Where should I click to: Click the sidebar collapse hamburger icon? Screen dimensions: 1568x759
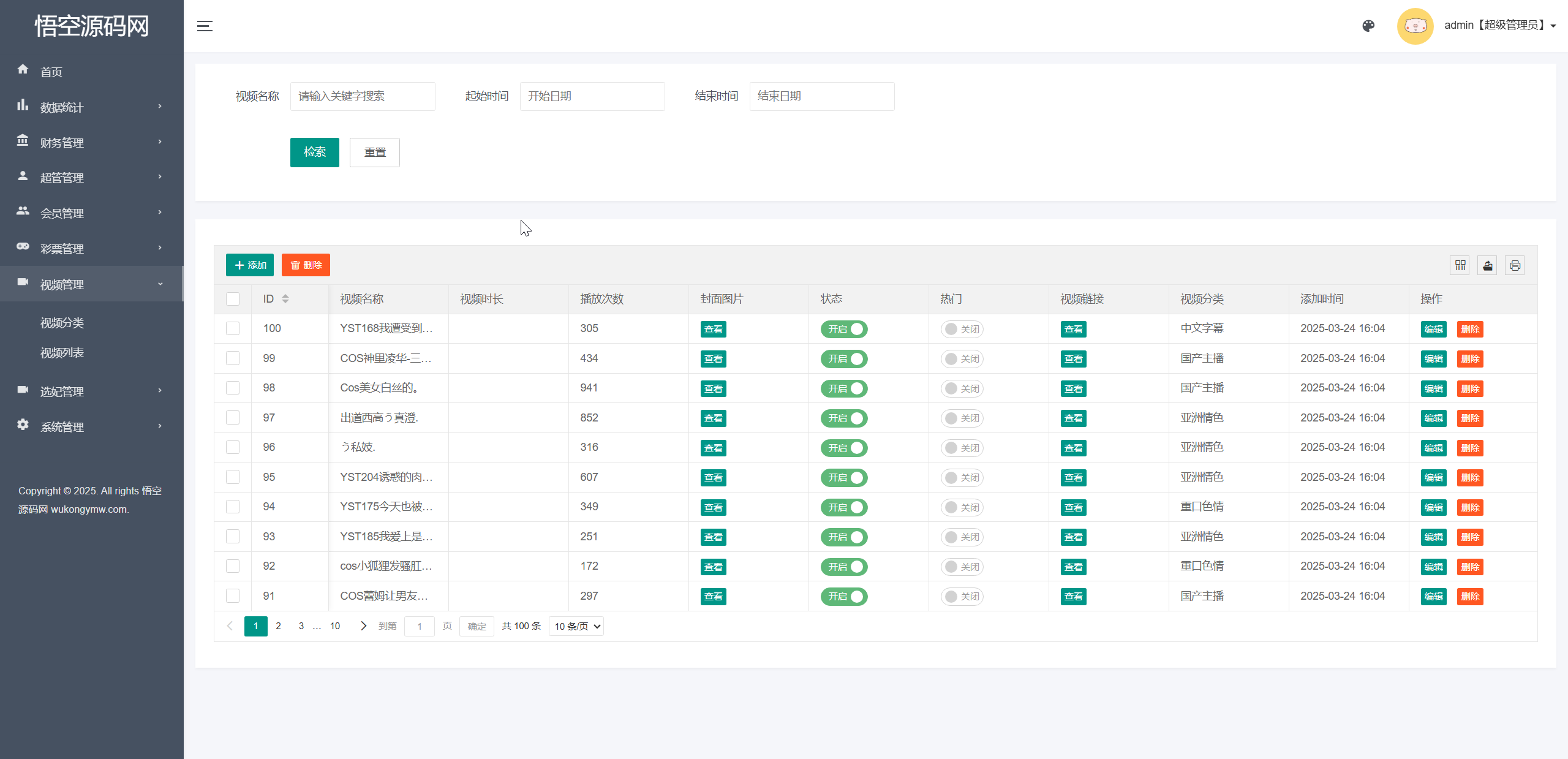205,26
